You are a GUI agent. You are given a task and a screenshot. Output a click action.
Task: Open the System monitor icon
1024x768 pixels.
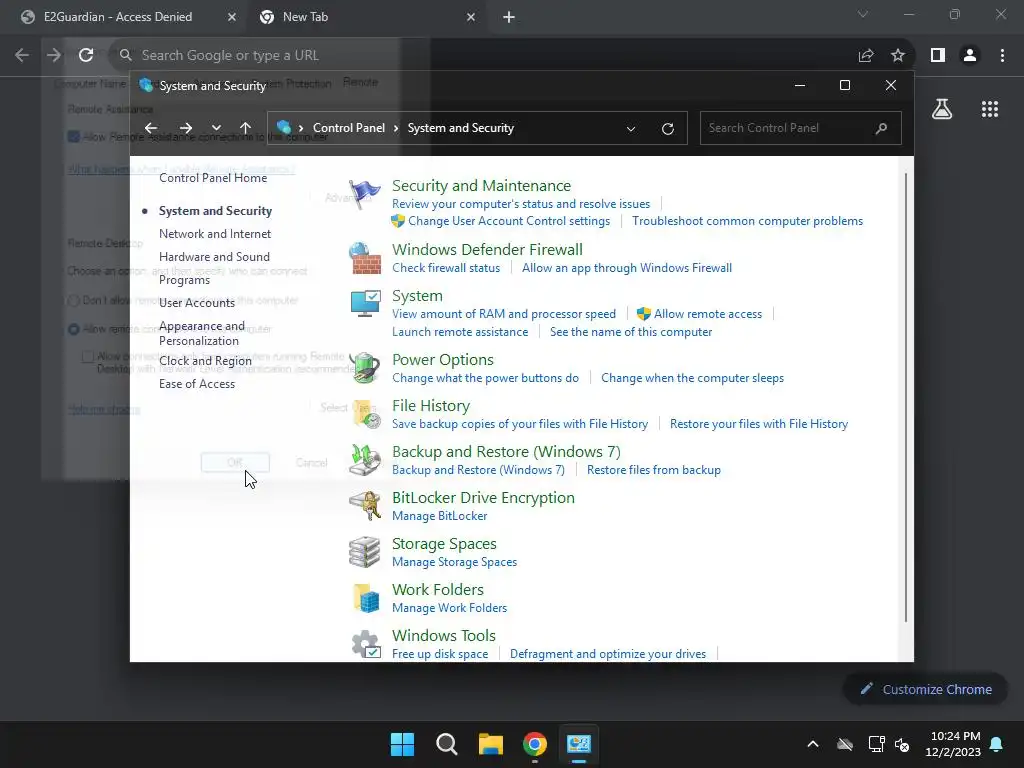(x=364, y=304)
